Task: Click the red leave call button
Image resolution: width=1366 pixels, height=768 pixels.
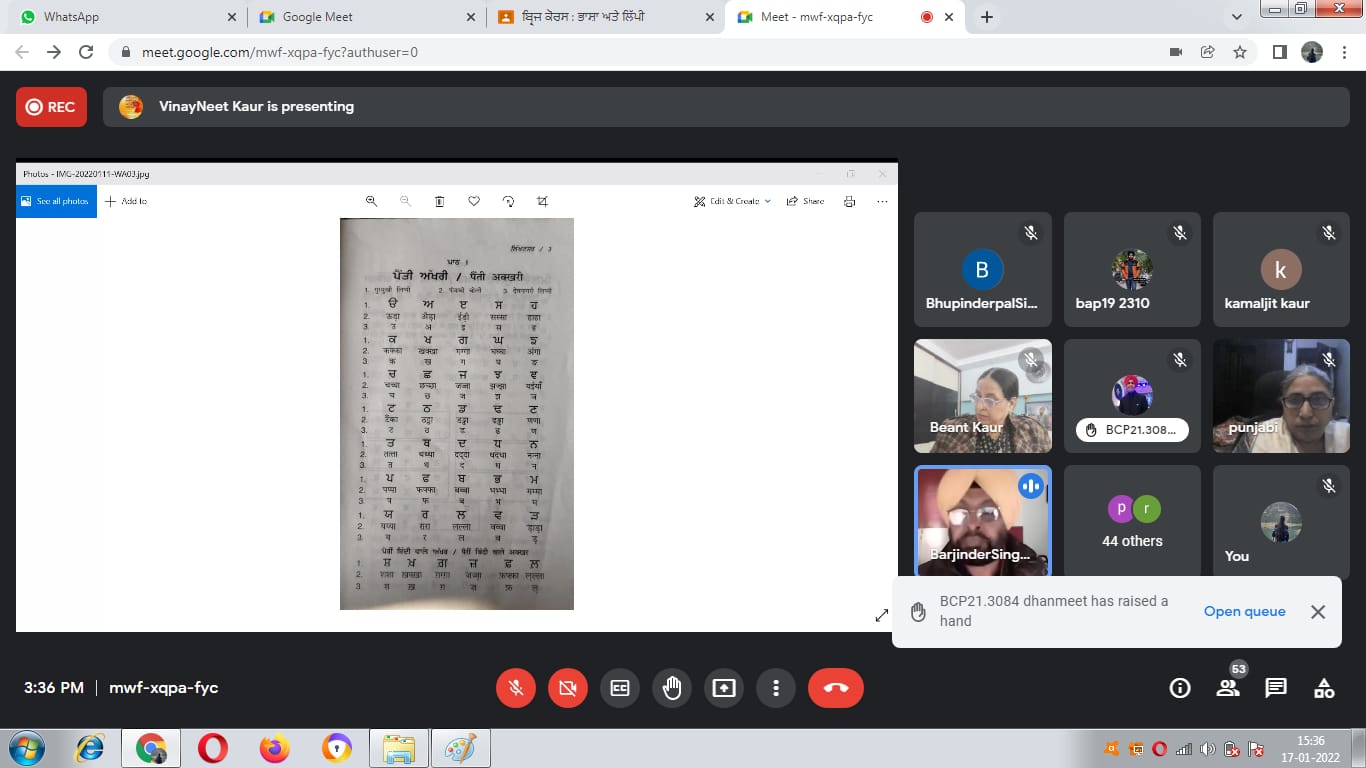Action: tap(835, 688)
